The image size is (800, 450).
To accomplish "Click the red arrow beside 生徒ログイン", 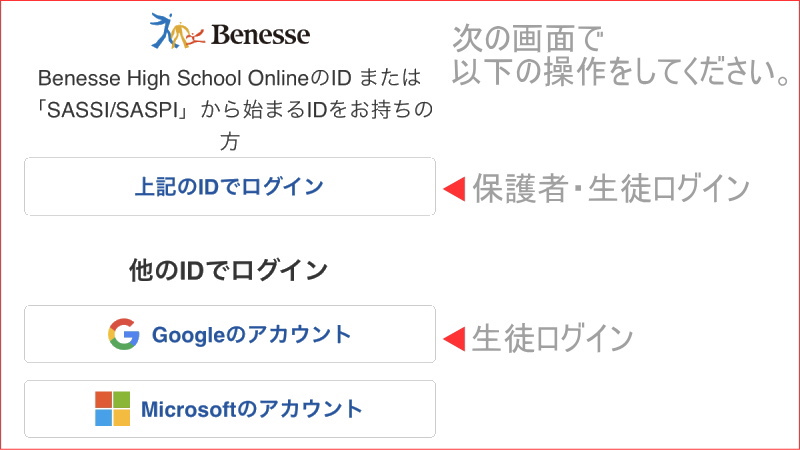I will (x=454, y=339).
